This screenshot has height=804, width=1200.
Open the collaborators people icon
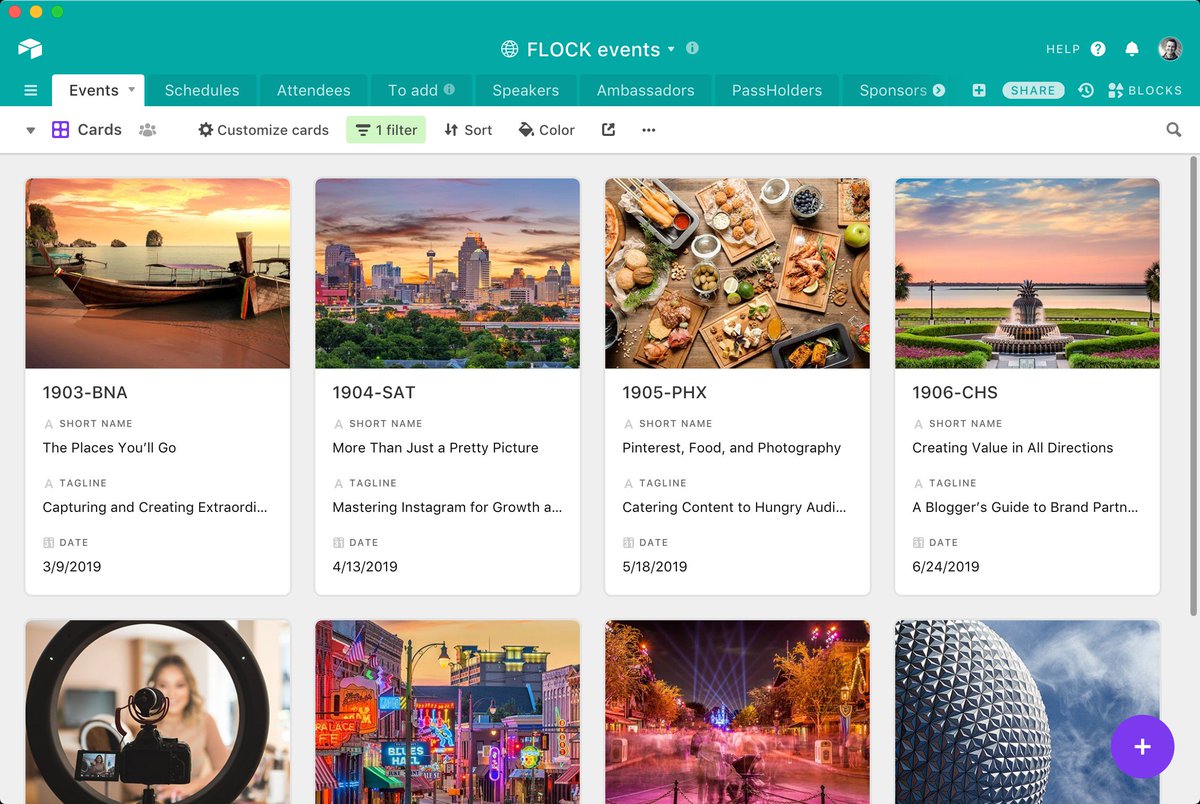148,130
